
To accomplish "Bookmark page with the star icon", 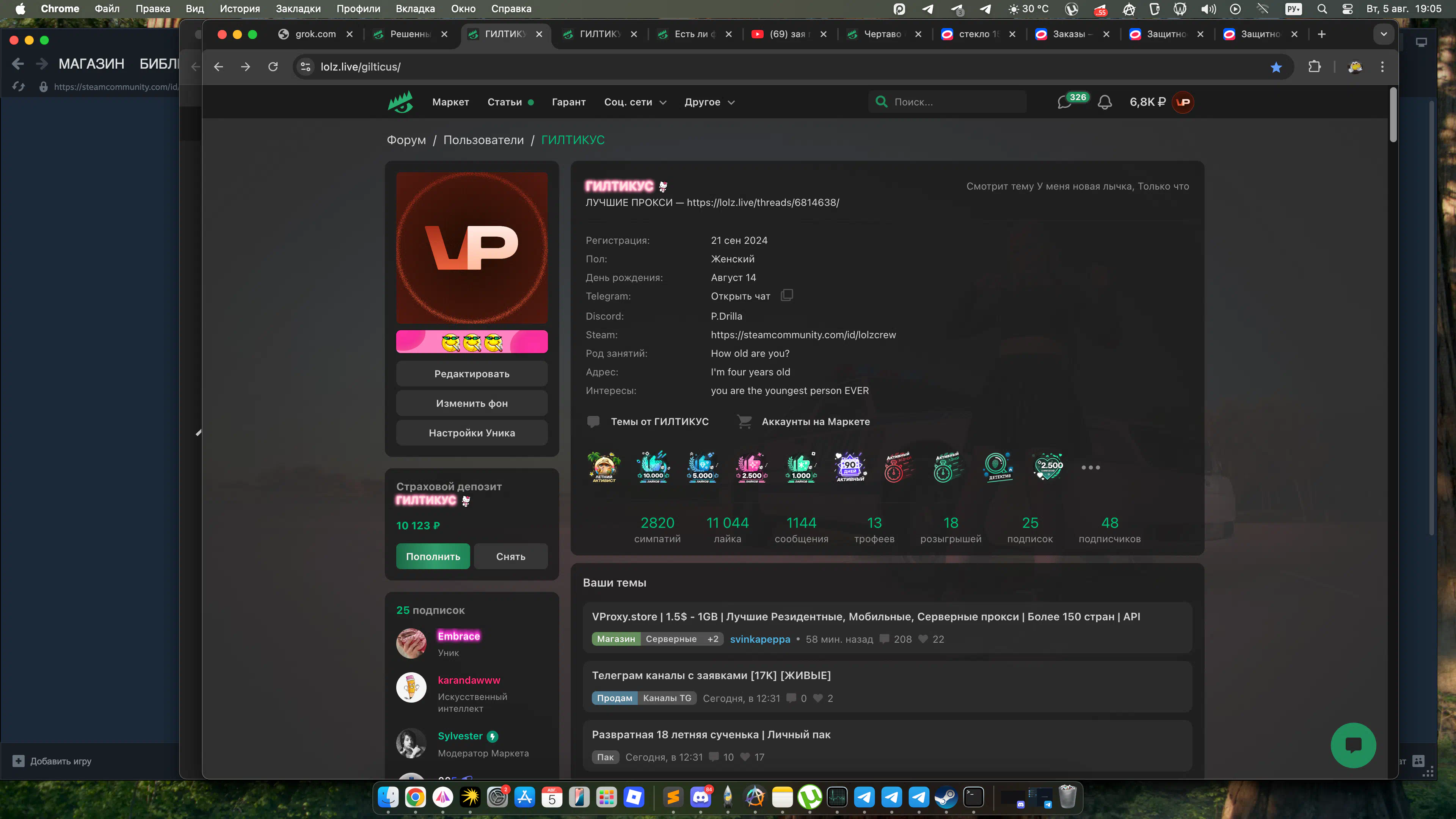I will [1276, 67].
